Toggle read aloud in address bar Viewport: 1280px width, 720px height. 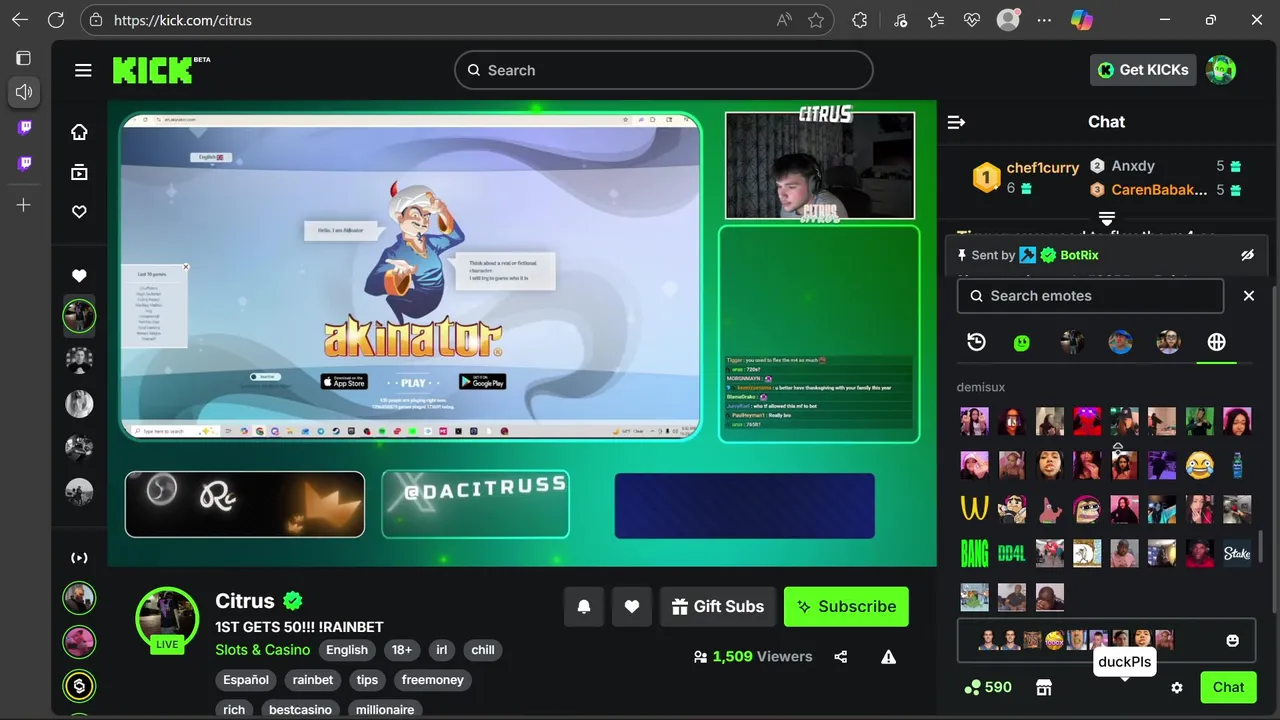pyautogui.click(x=784, y=20)
